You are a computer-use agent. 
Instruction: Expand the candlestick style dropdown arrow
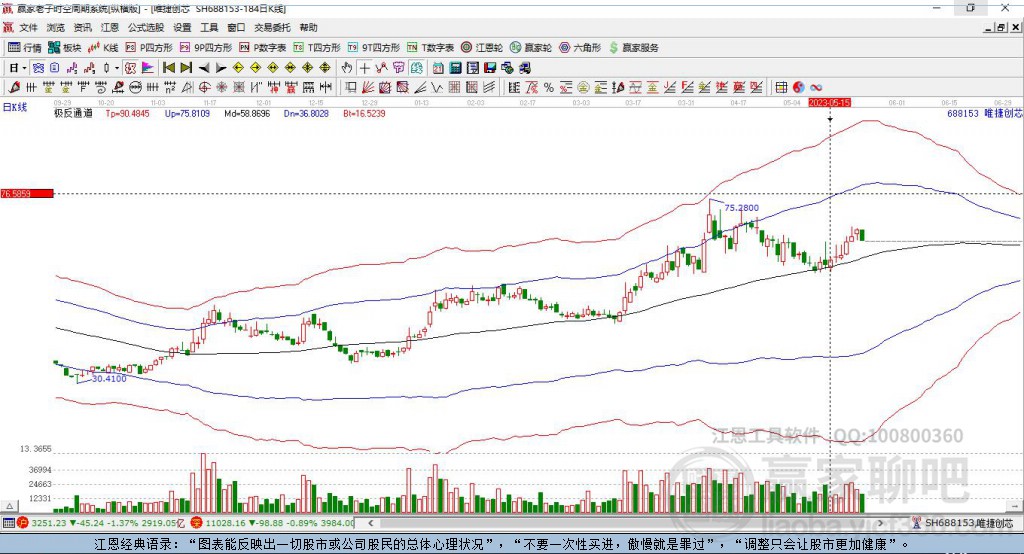[x=117, y=68]
